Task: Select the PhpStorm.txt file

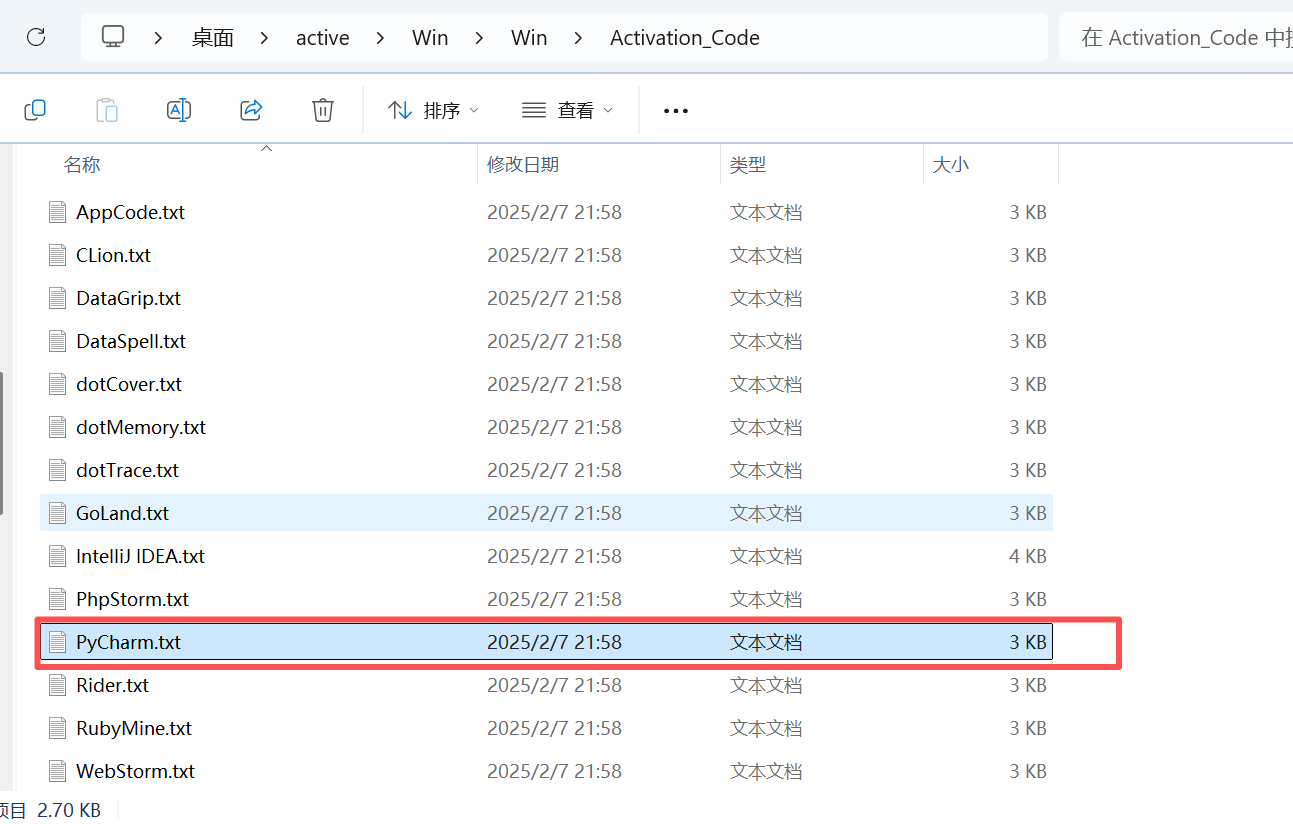Action: pyautogui.click(x=546, y=599)
